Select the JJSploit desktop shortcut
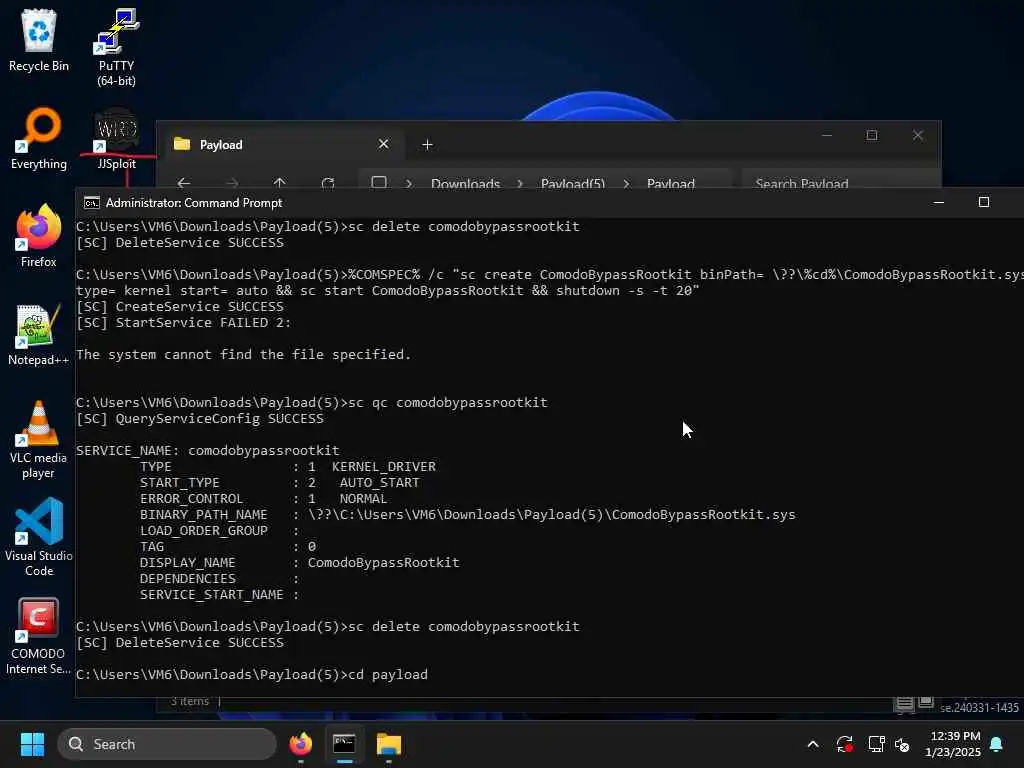The image size is (1024, 768). pos(116,138)
